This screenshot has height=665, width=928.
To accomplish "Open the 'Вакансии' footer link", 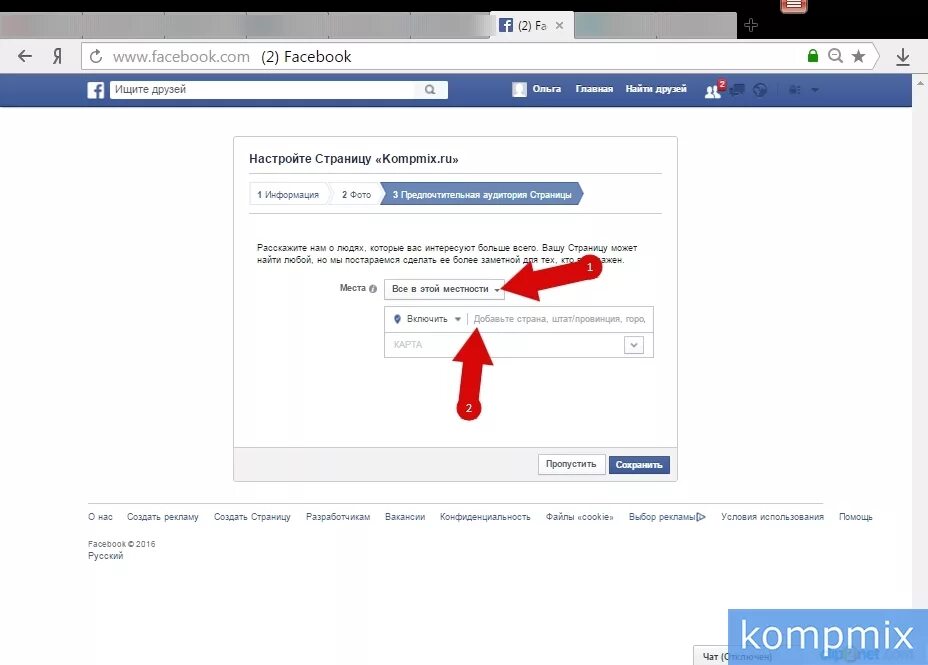I will 405,516.
